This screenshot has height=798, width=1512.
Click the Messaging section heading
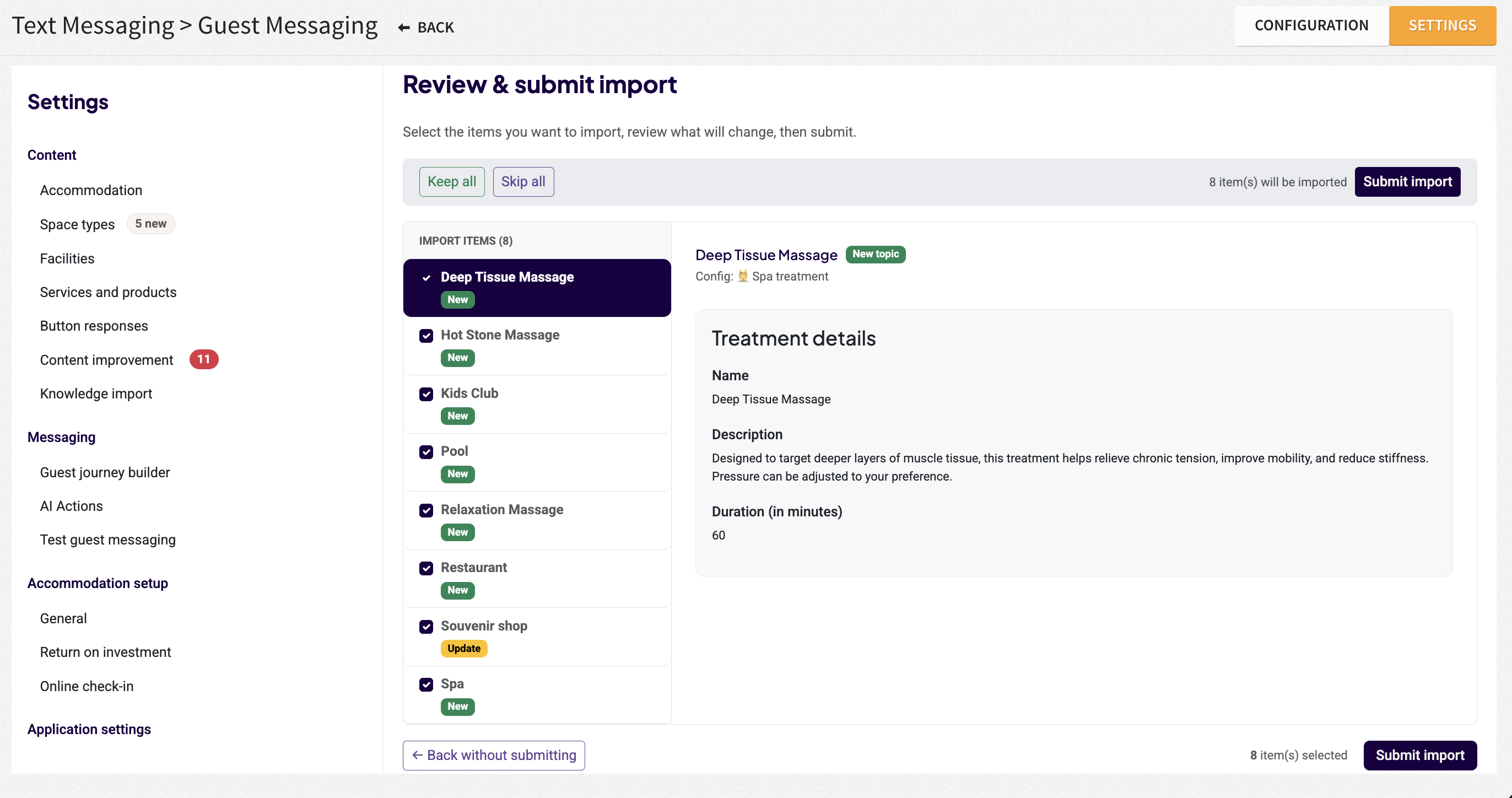point(62,438)
